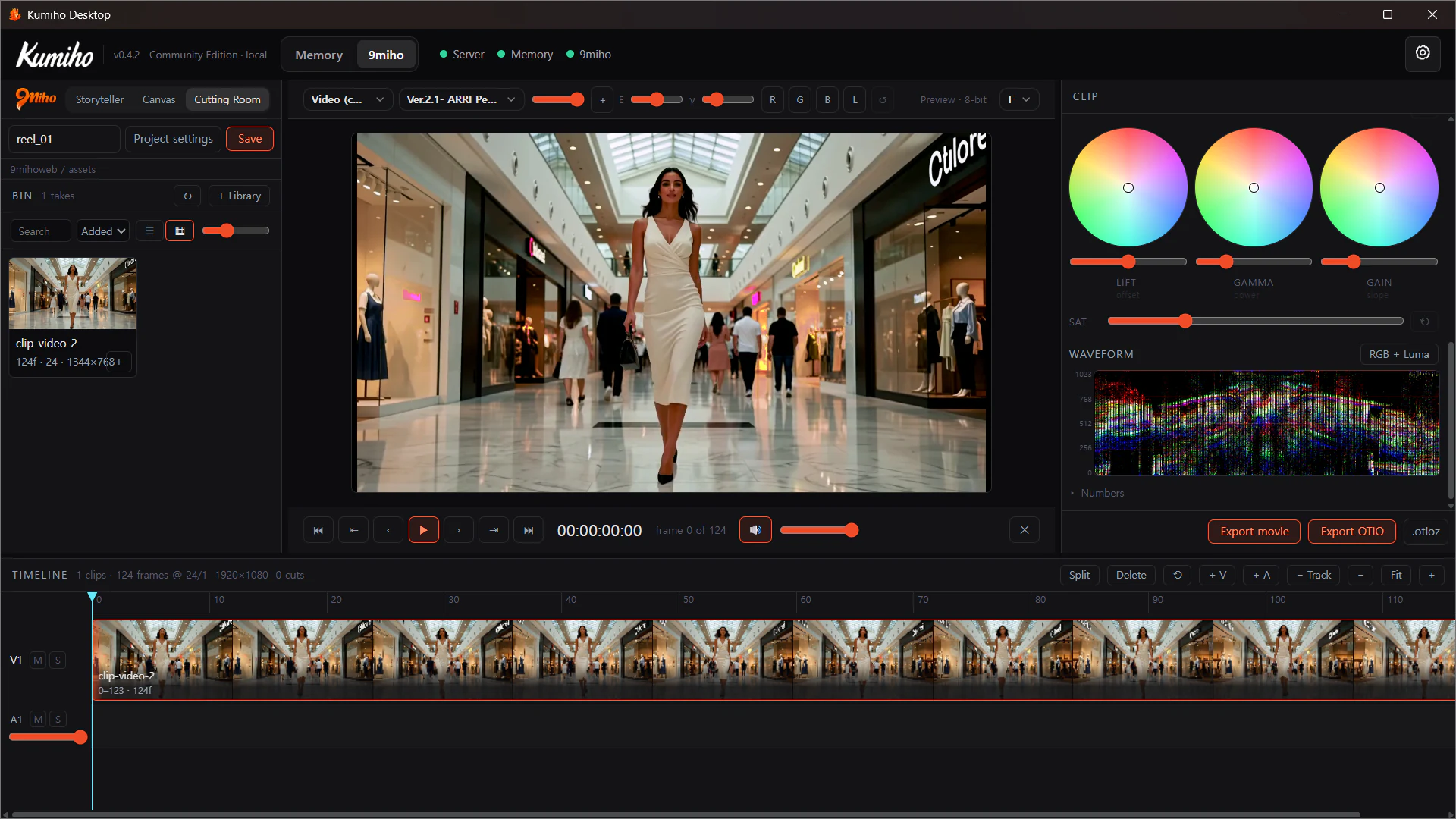Switch to the Memory tab
1456x819 pixels.
coord(319,55)
